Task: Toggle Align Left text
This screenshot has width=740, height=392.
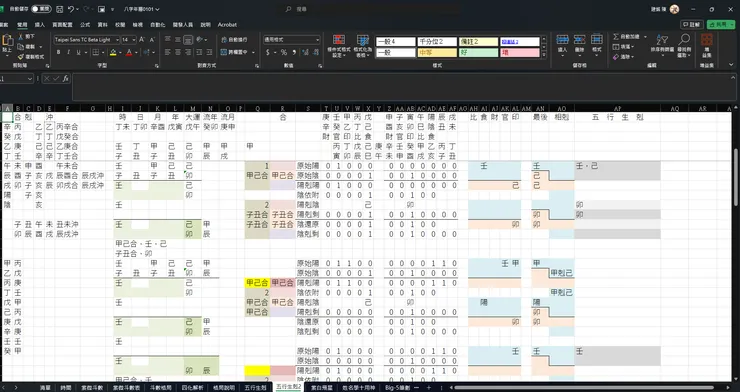Action: coord(168,52)
